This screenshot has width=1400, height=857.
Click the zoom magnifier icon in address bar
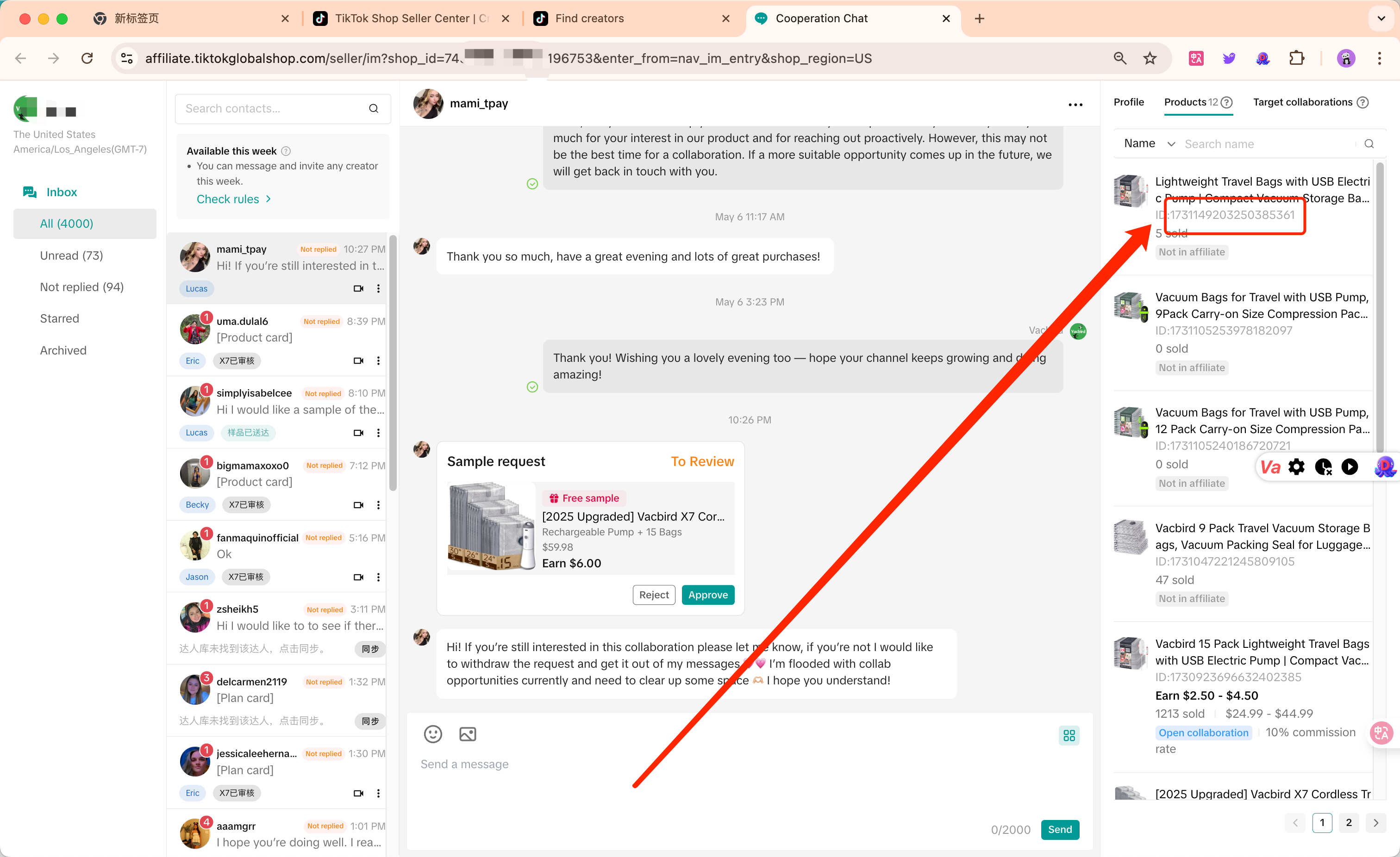click(x=1119, y=58)
